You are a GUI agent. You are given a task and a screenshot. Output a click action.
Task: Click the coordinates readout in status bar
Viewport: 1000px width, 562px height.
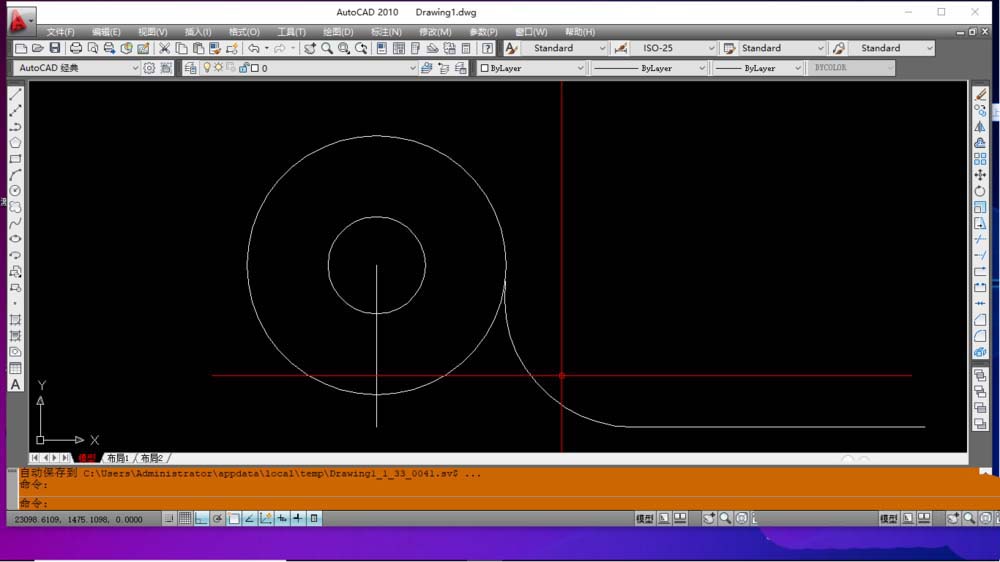tap(78, 519)
